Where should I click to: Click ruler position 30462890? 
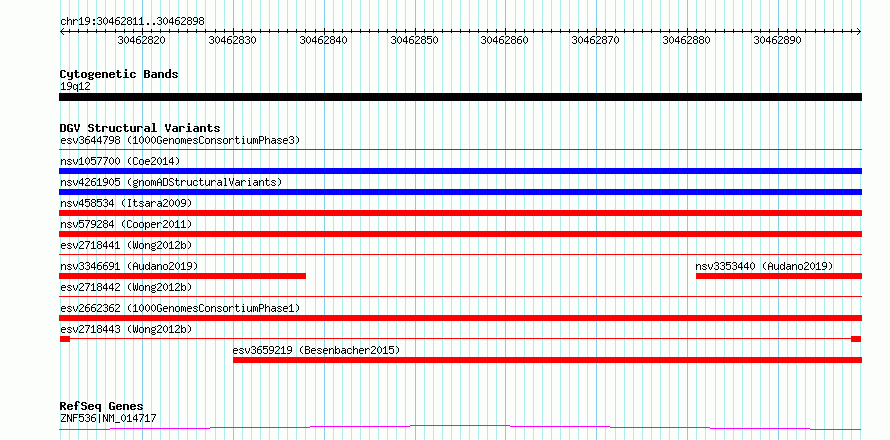click(777, 40)
